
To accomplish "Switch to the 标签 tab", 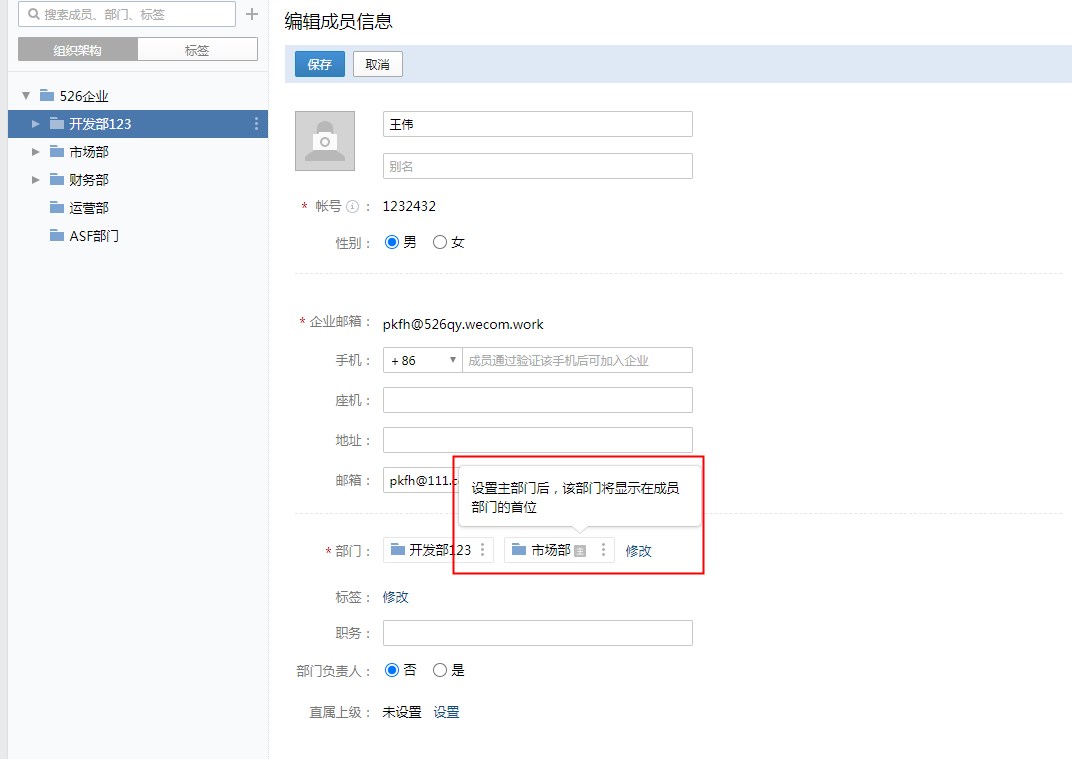I will tap(197, 50).
